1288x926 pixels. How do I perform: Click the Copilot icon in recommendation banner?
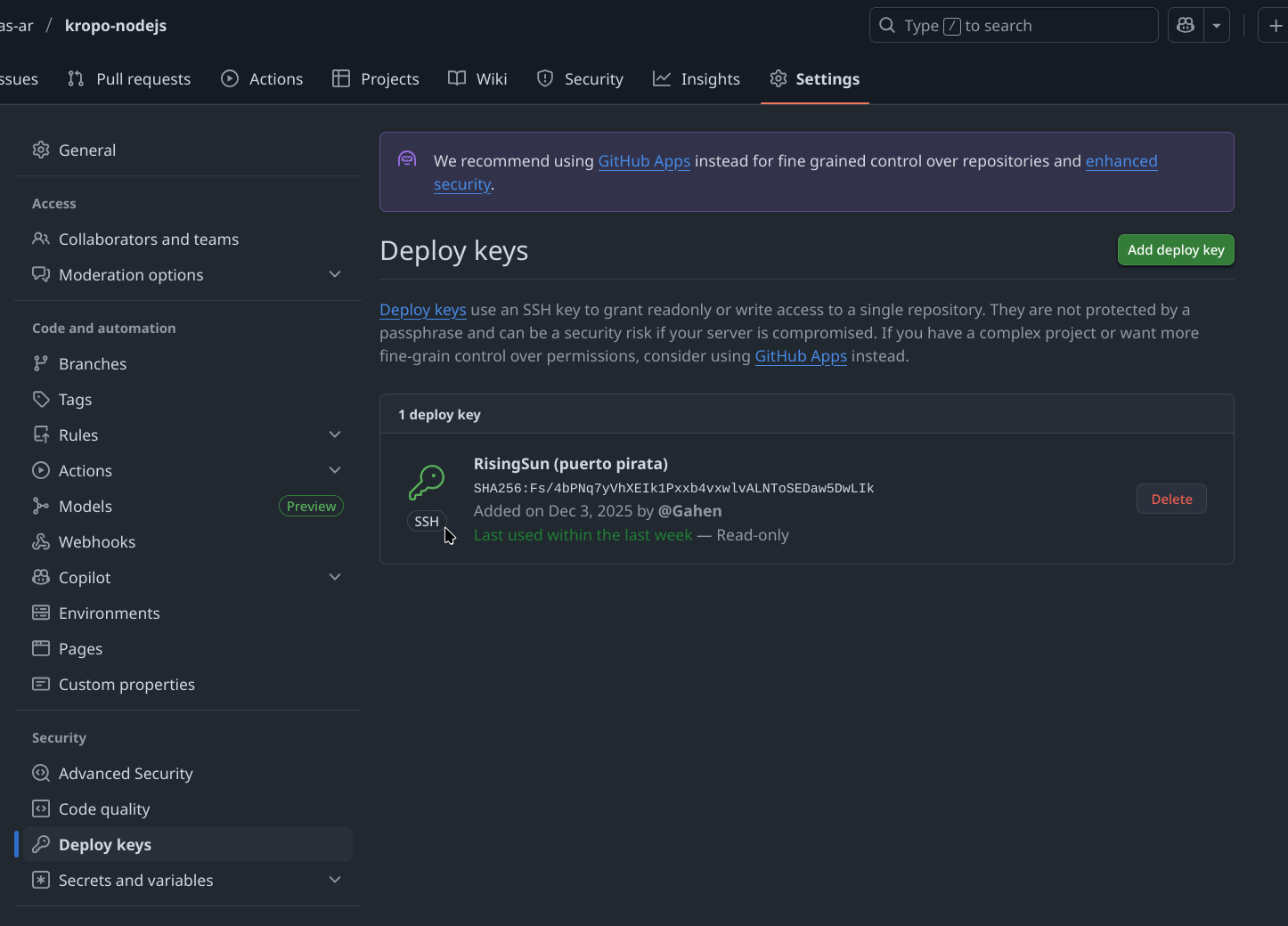[x=407, y=159]
